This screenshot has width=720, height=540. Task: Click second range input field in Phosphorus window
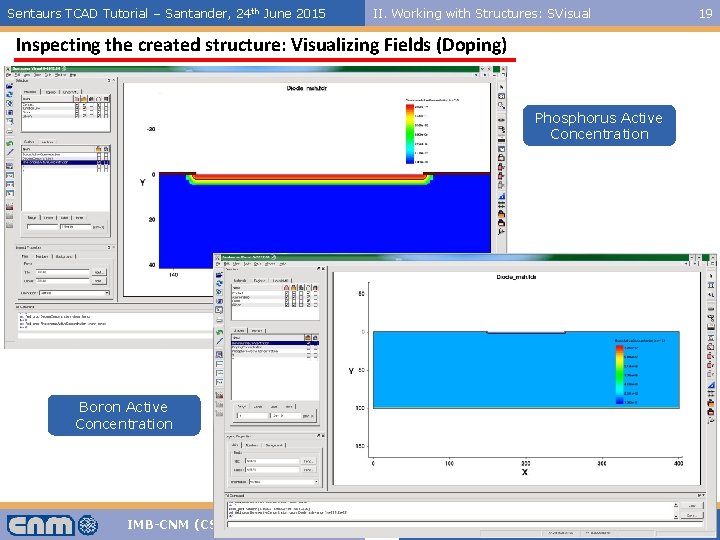pyautogui.click(x=76, y=227)
